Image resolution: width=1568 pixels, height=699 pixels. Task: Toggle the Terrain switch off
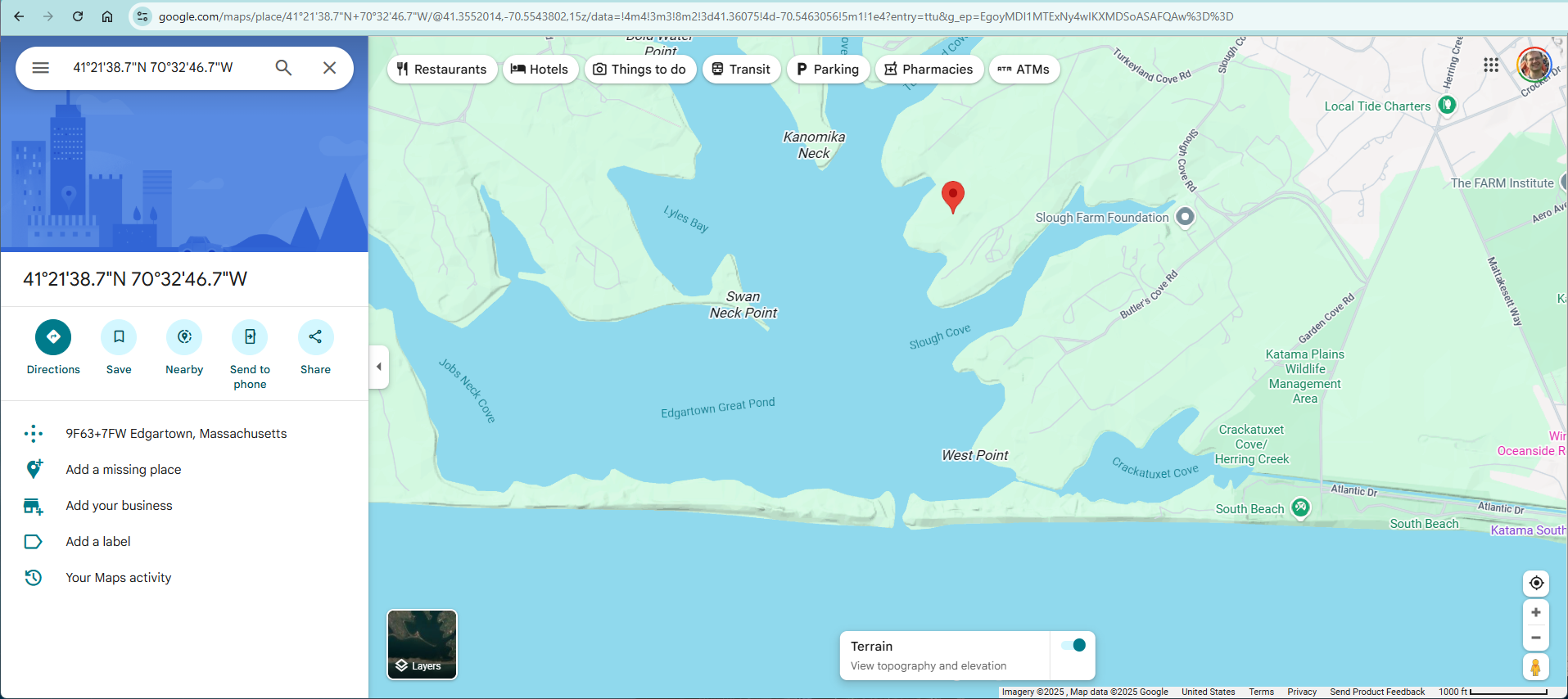coord(1073,645)
